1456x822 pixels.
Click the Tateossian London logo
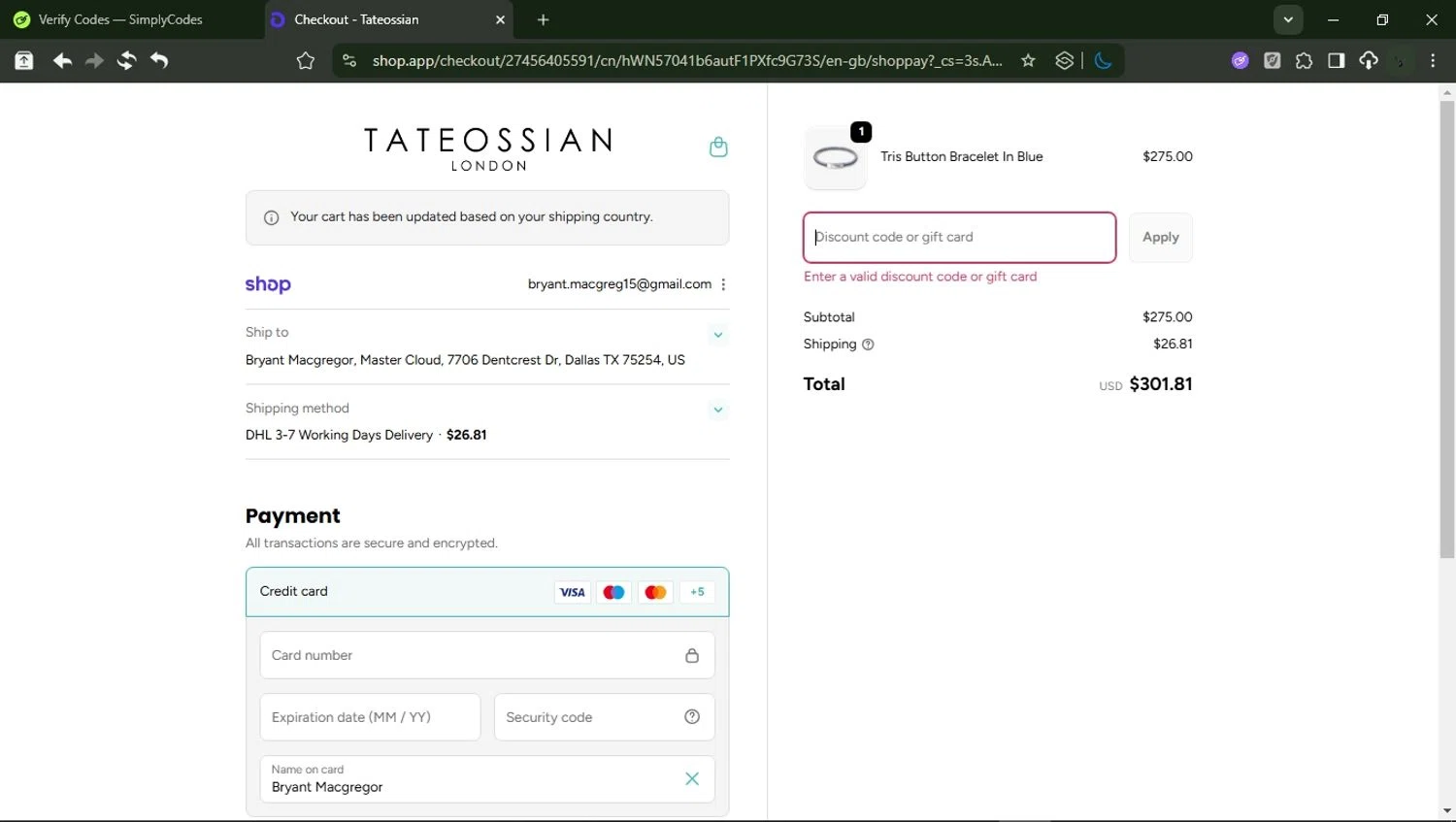tap(487, 149)
